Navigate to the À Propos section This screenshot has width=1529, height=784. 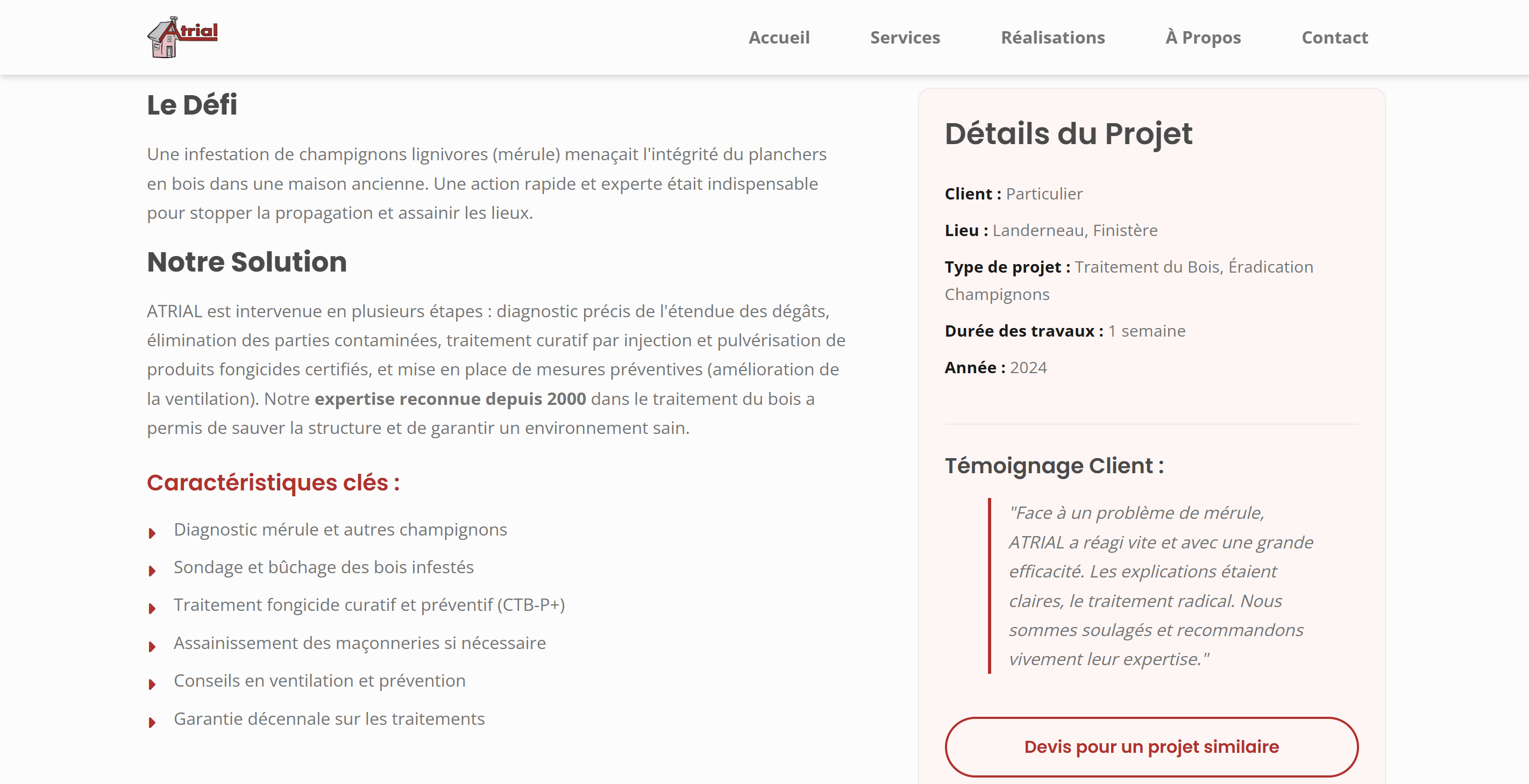(x=1202, y=38)
